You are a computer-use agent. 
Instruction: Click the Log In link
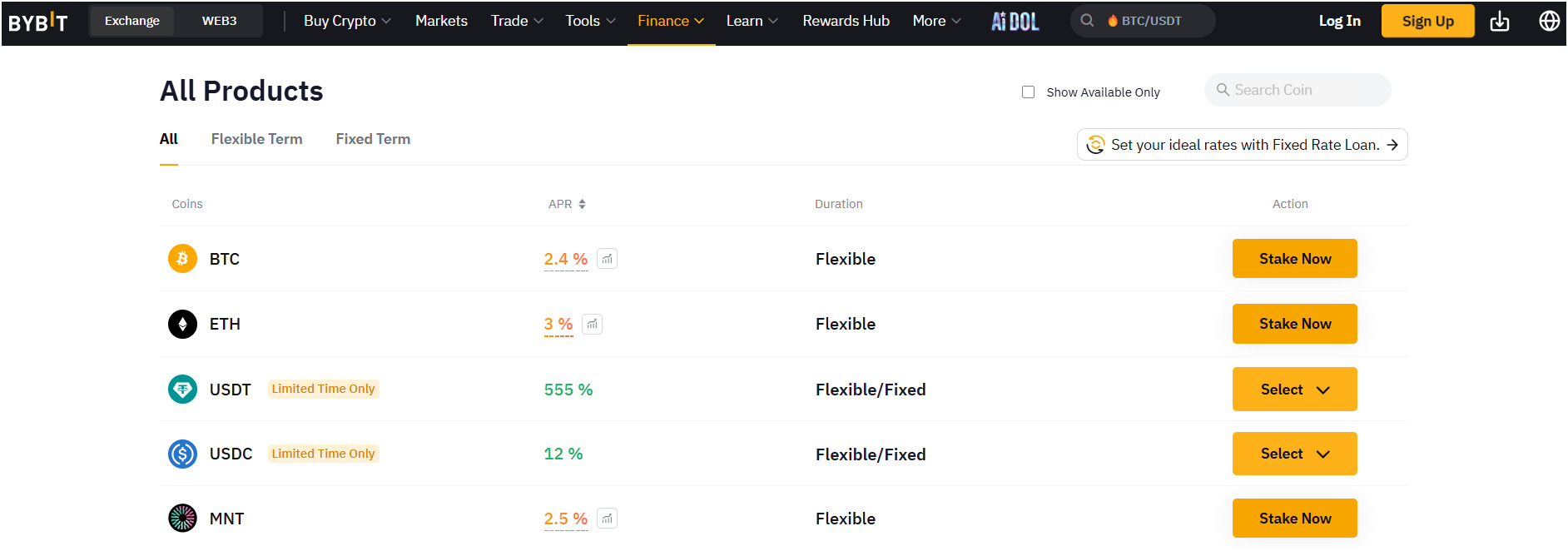click(1339, 21)
